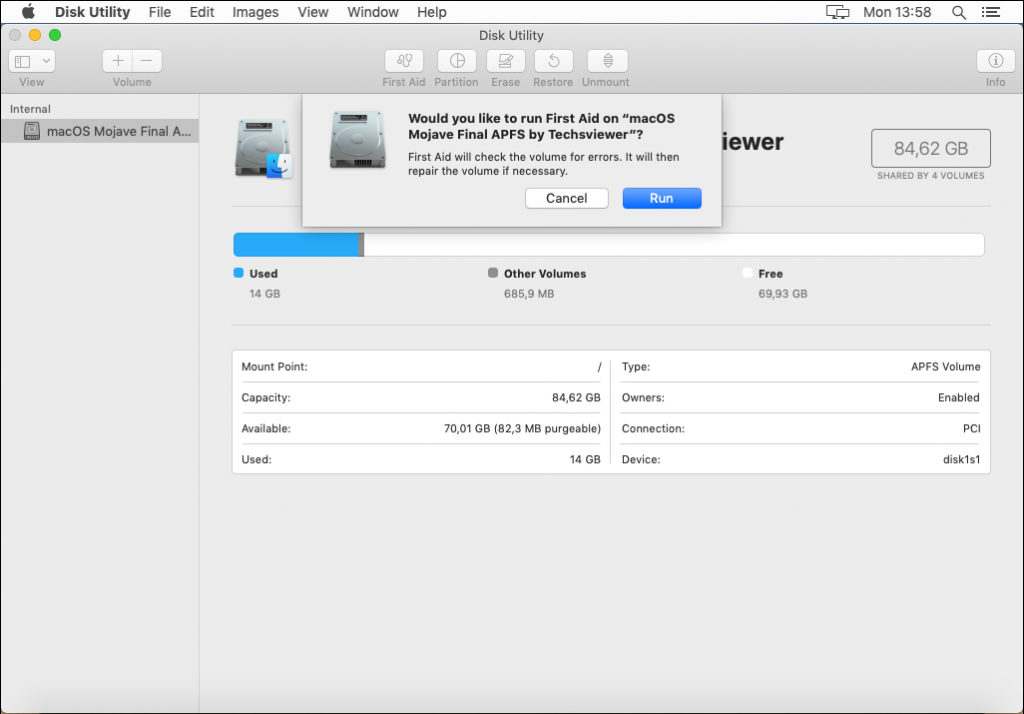Viewport: 1024px width, 714px height.
Task: Click the Internal sidebar header
Action: coord(30,108)
